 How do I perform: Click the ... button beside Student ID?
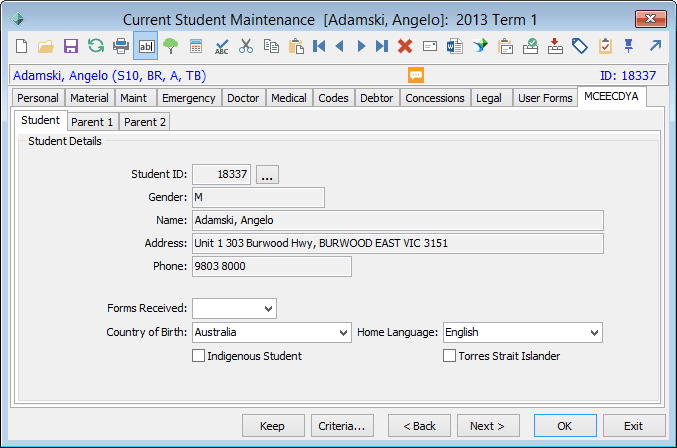[x=267, y=174]
